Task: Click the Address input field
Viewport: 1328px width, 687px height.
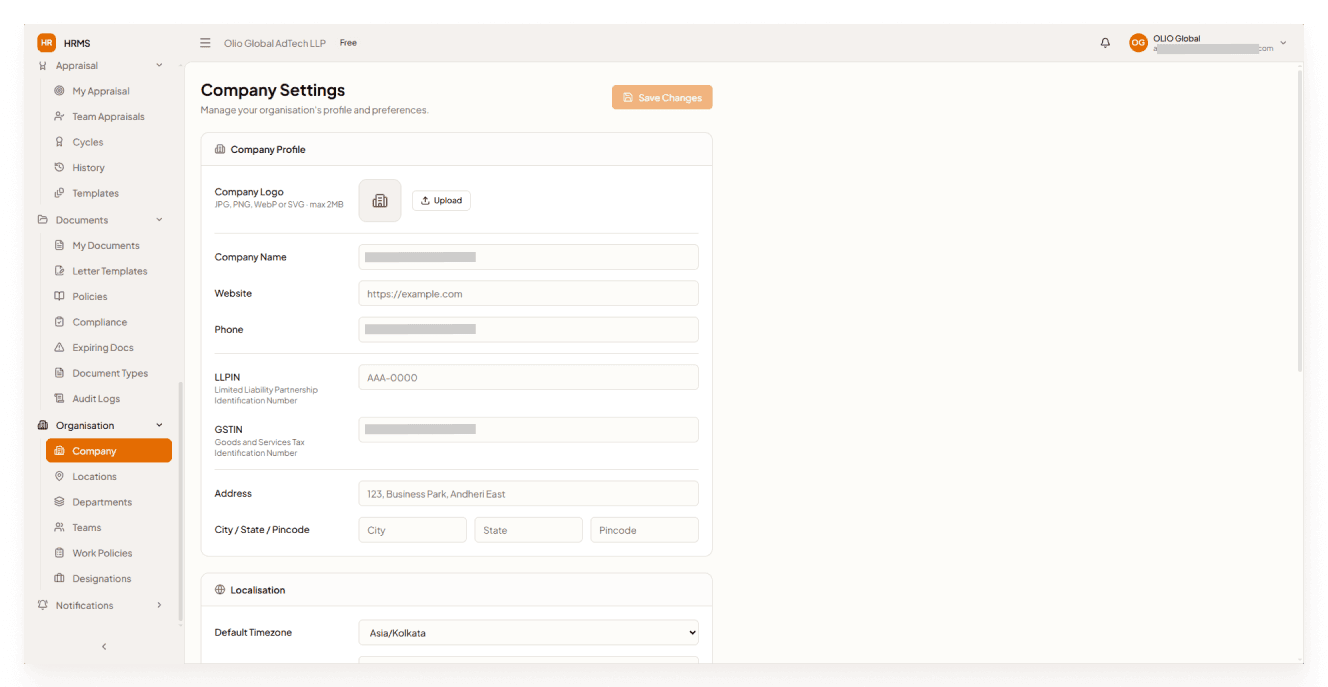Action: pos(529,493)
